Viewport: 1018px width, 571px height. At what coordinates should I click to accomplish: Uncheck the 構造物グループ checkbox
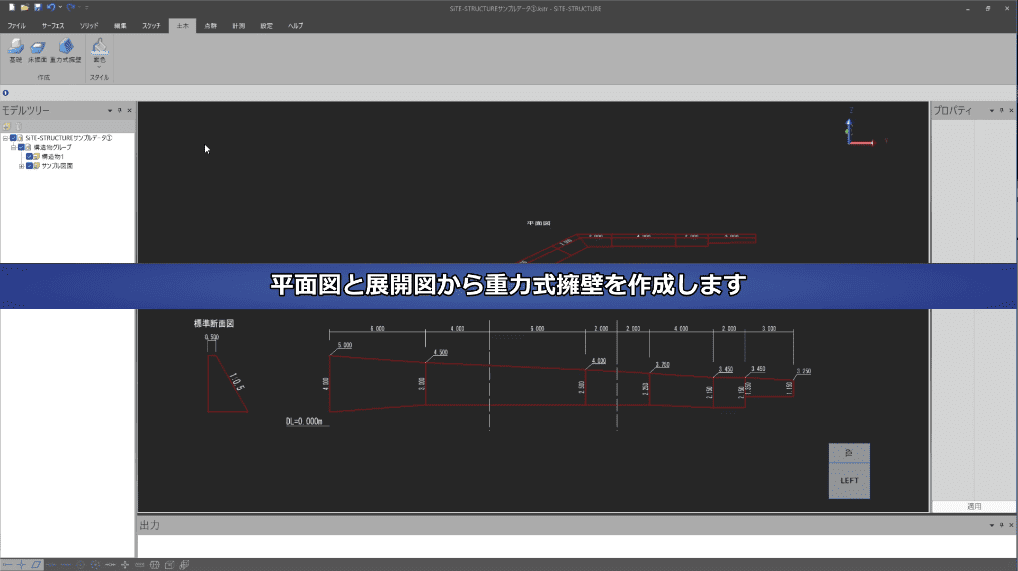click(21, 147)
